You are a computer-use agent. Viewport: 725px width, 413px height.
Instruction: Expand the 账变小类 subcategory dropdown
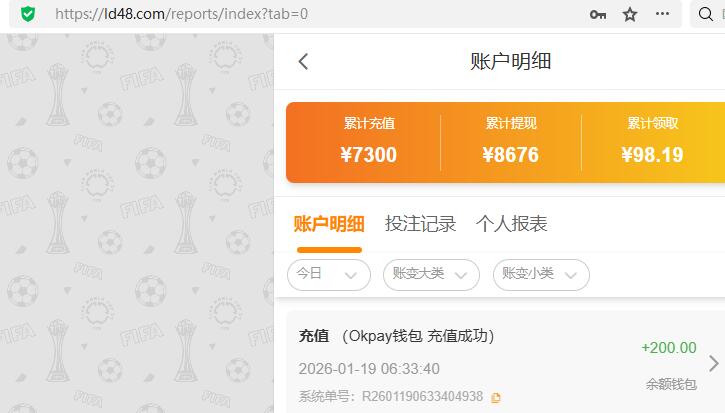541,275
